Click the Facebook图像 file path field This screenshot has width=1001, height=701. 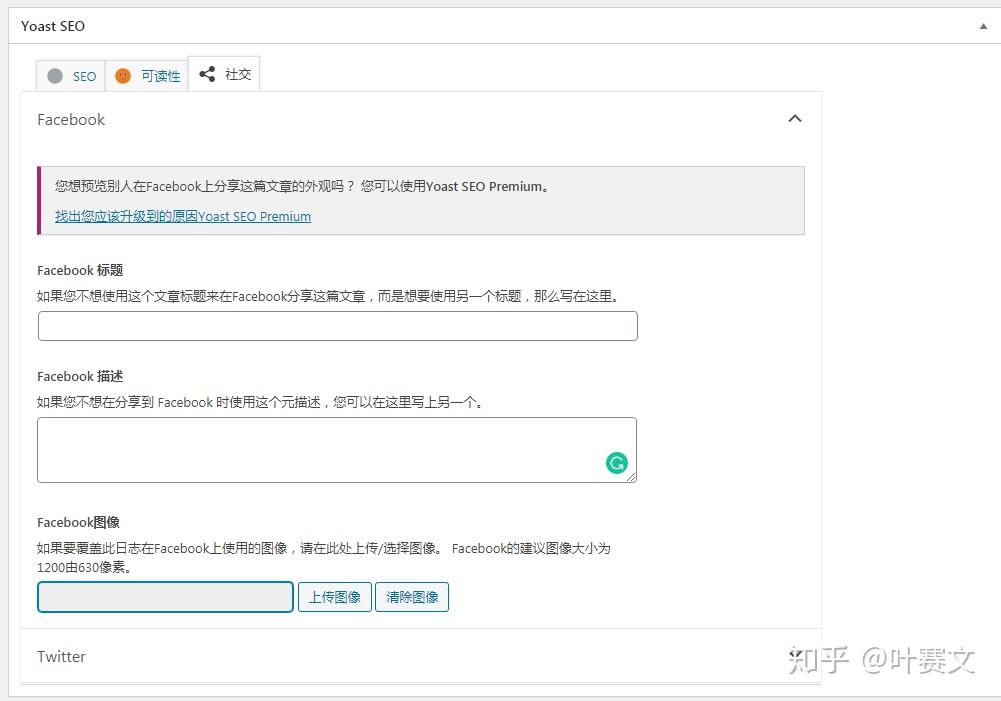tap(165, 597)
